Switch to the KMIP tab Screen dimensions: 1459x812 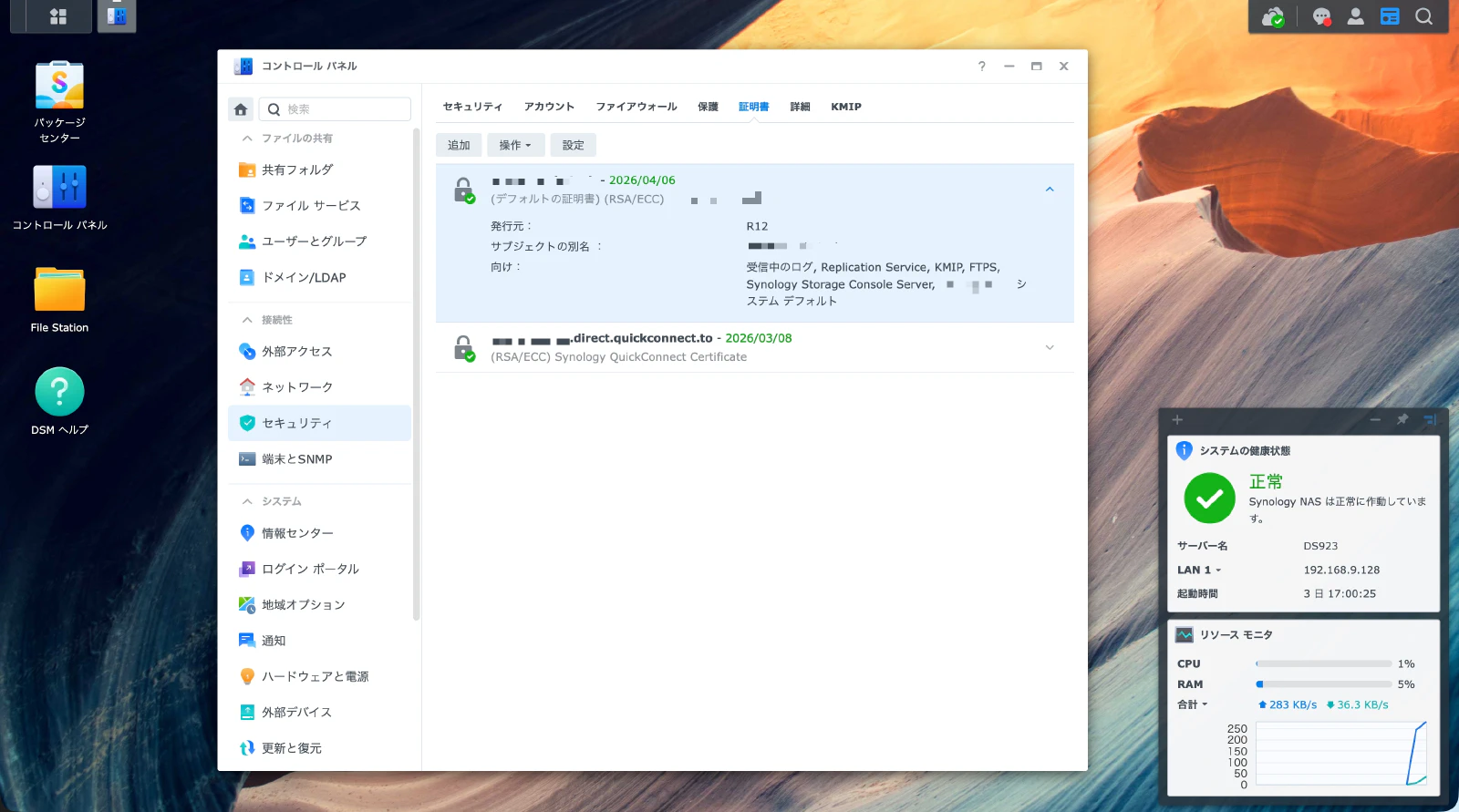tap(845, 107)
